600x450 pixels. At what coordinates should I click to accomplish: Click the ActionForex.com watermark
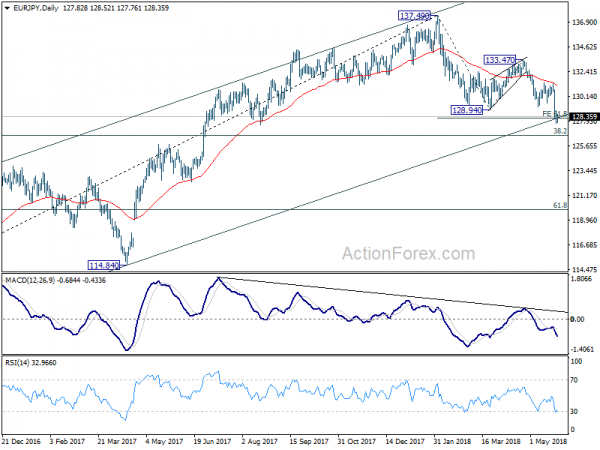408,254
